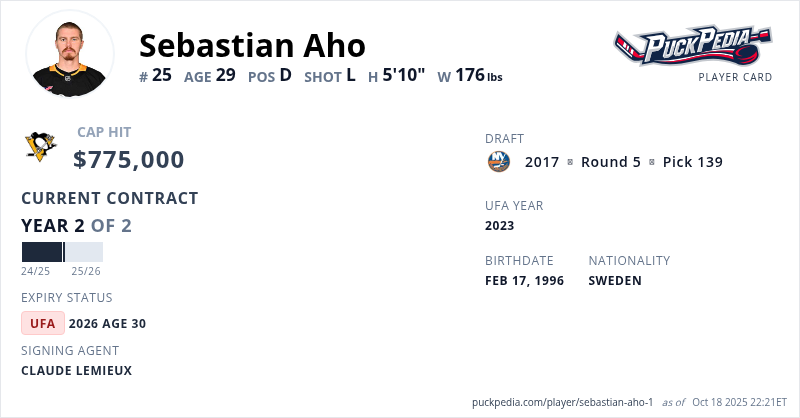Click the 2017 draft year

[x=542, y=162]
